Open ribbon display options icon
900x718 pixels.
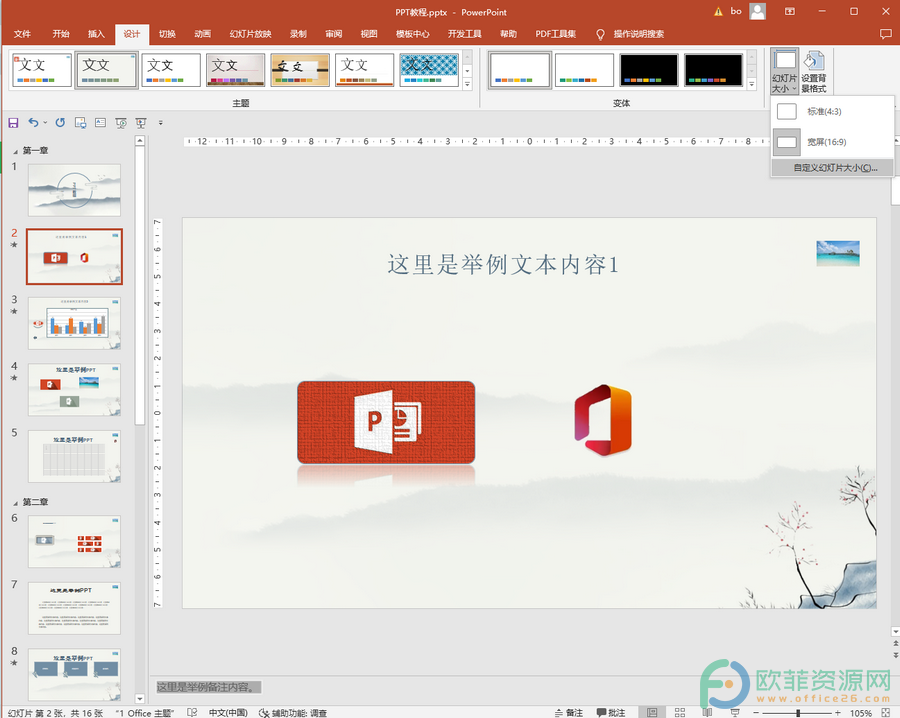pos(790,11)
